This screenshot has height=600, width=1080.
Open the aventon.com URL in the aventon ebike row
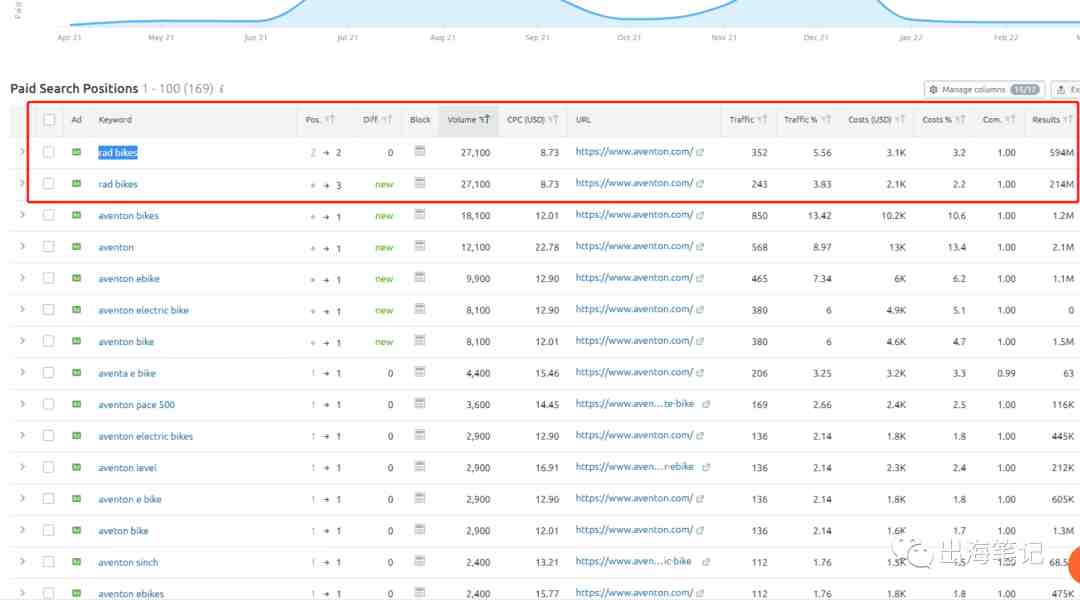click(x=634, y=278)
